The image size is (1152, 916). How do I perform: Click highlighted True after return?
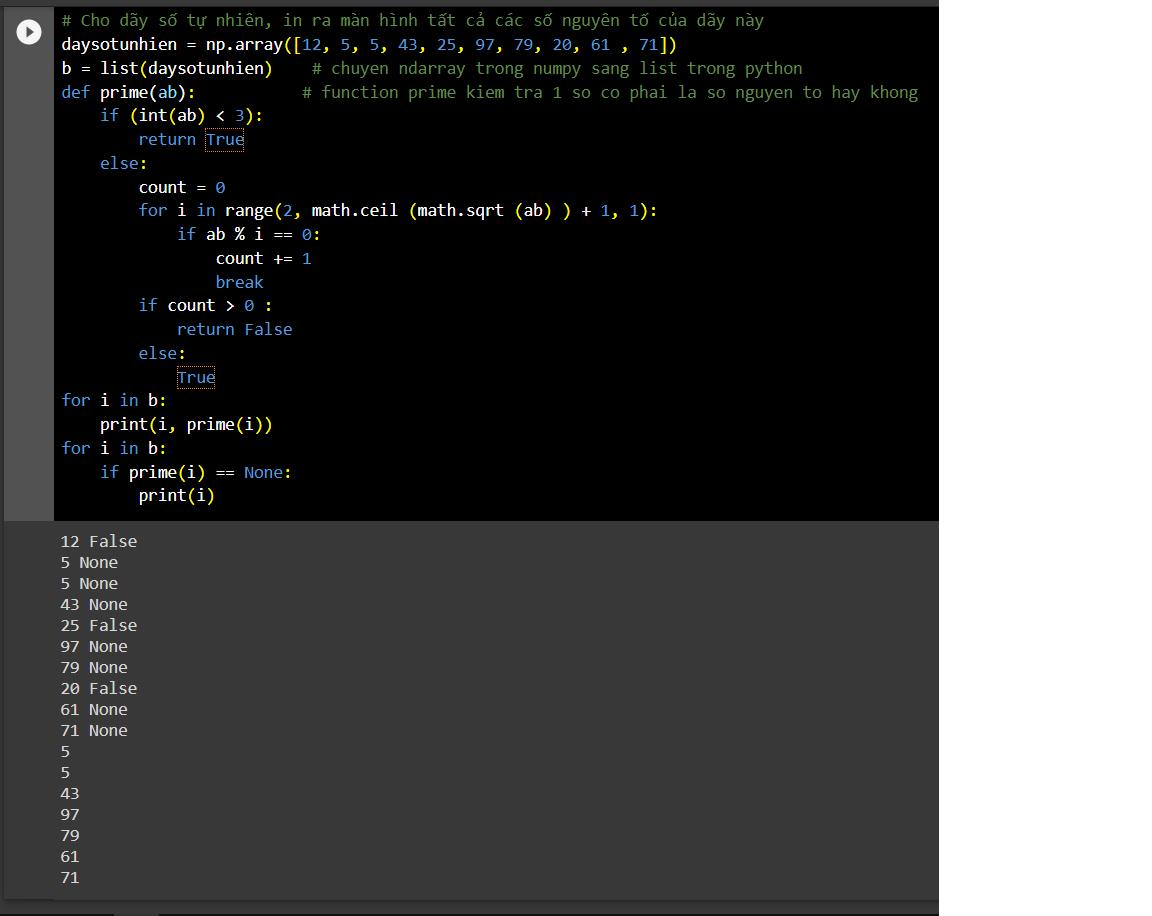[x=225, y=140]
